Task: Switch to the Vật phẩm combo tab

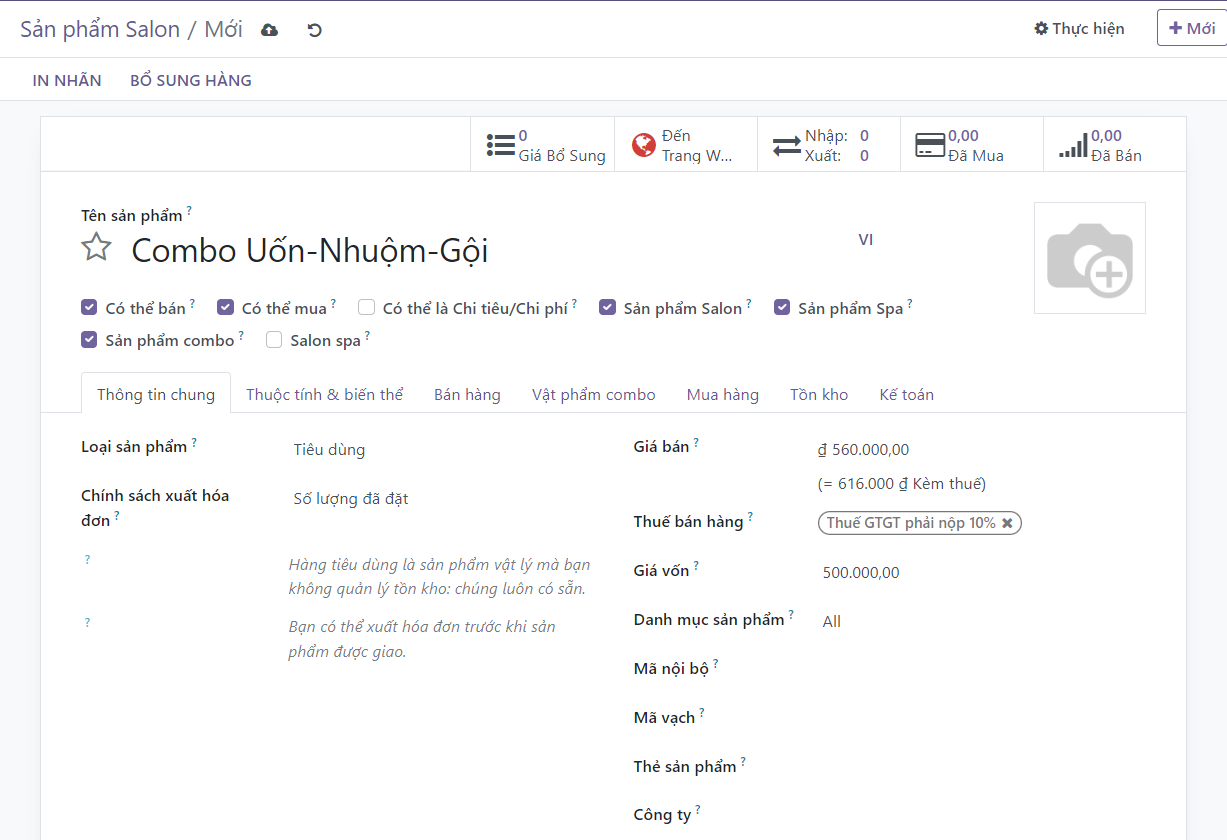Action: coord(593,395)
